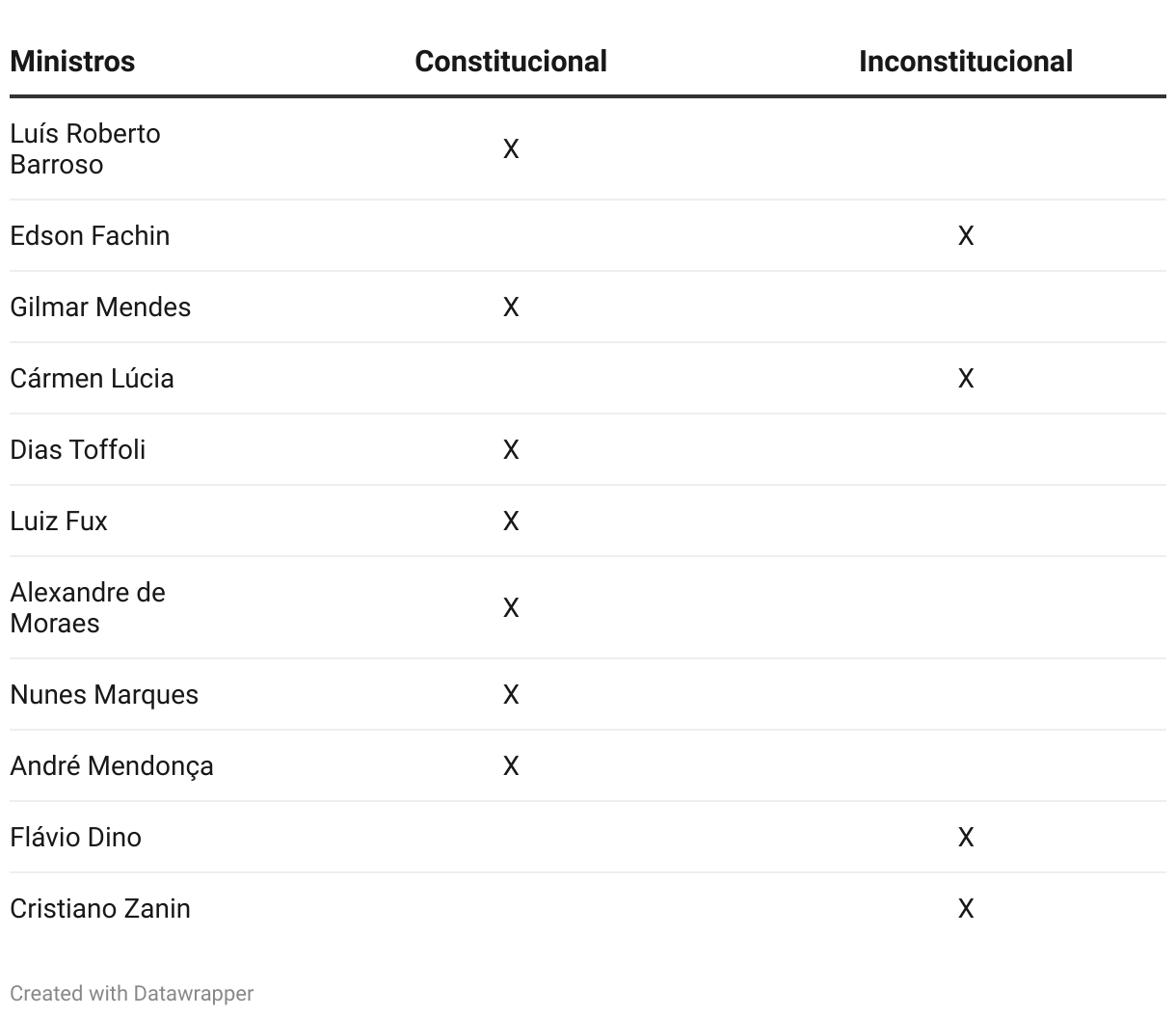Screen dimensions: 1176x1016
Task: Click the X in Barroso's Constitucional cell
Action: (x=511, y=148)
